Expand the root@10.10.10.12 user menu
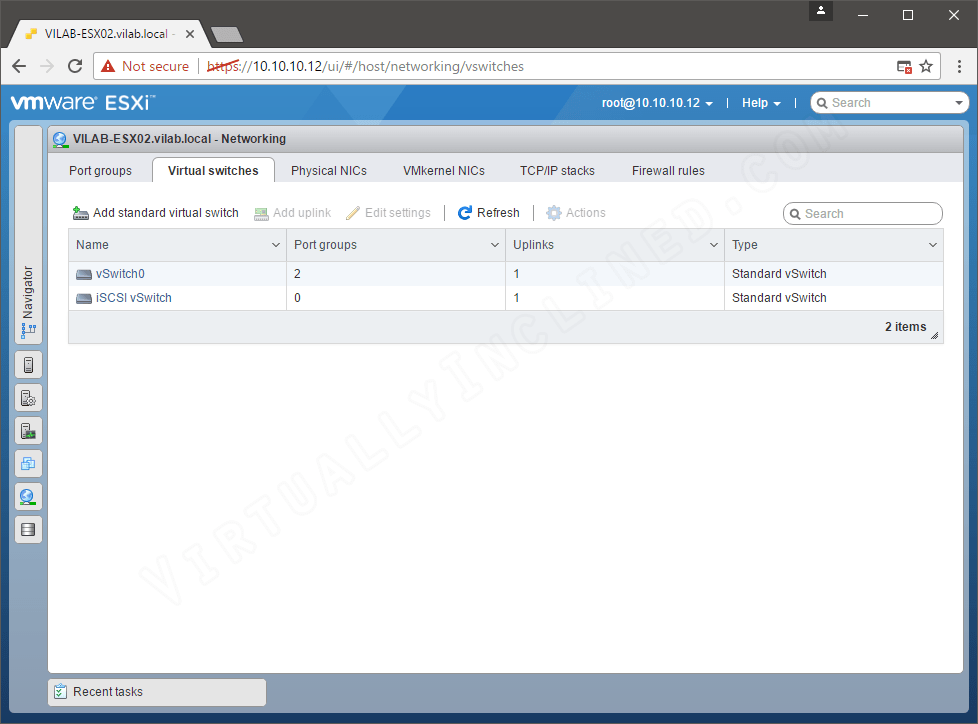This screenshot has height=724, width=978. 657,102
